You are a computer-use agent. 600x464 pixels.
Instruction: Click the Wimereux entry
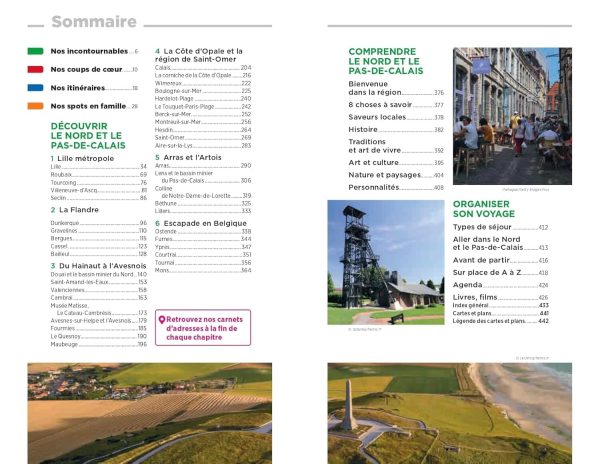[x=203, y=83]
